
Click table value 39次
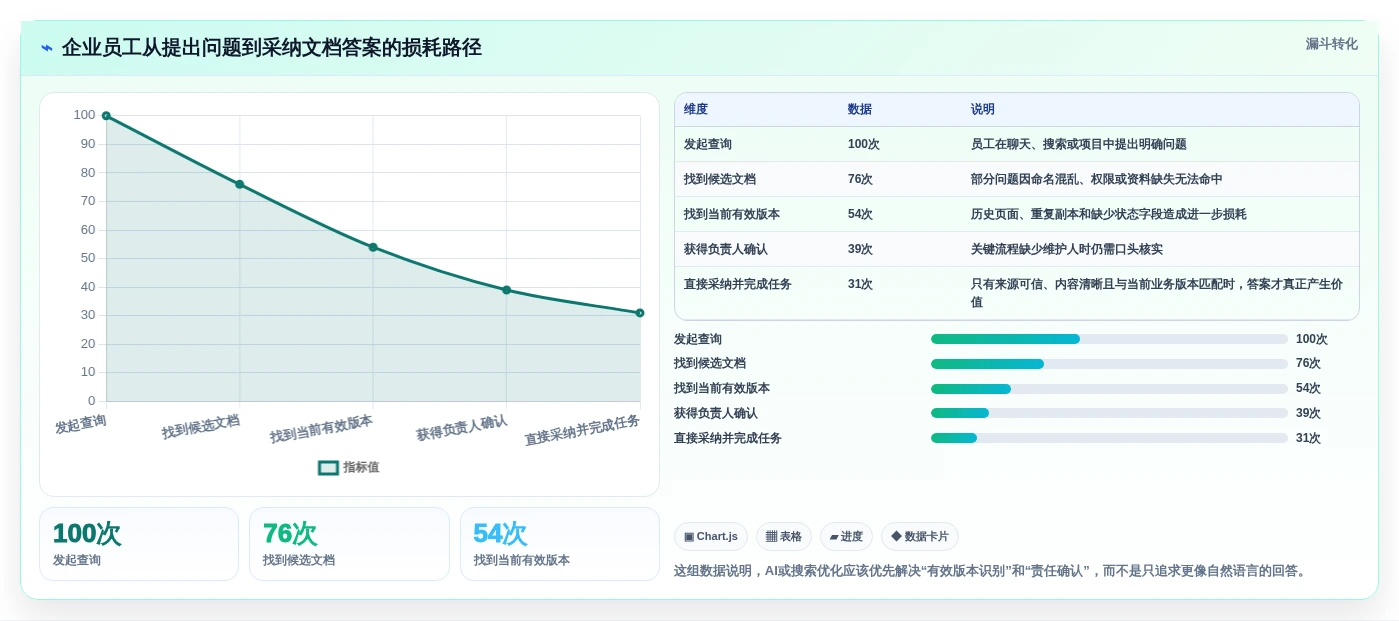coord(860,249)
